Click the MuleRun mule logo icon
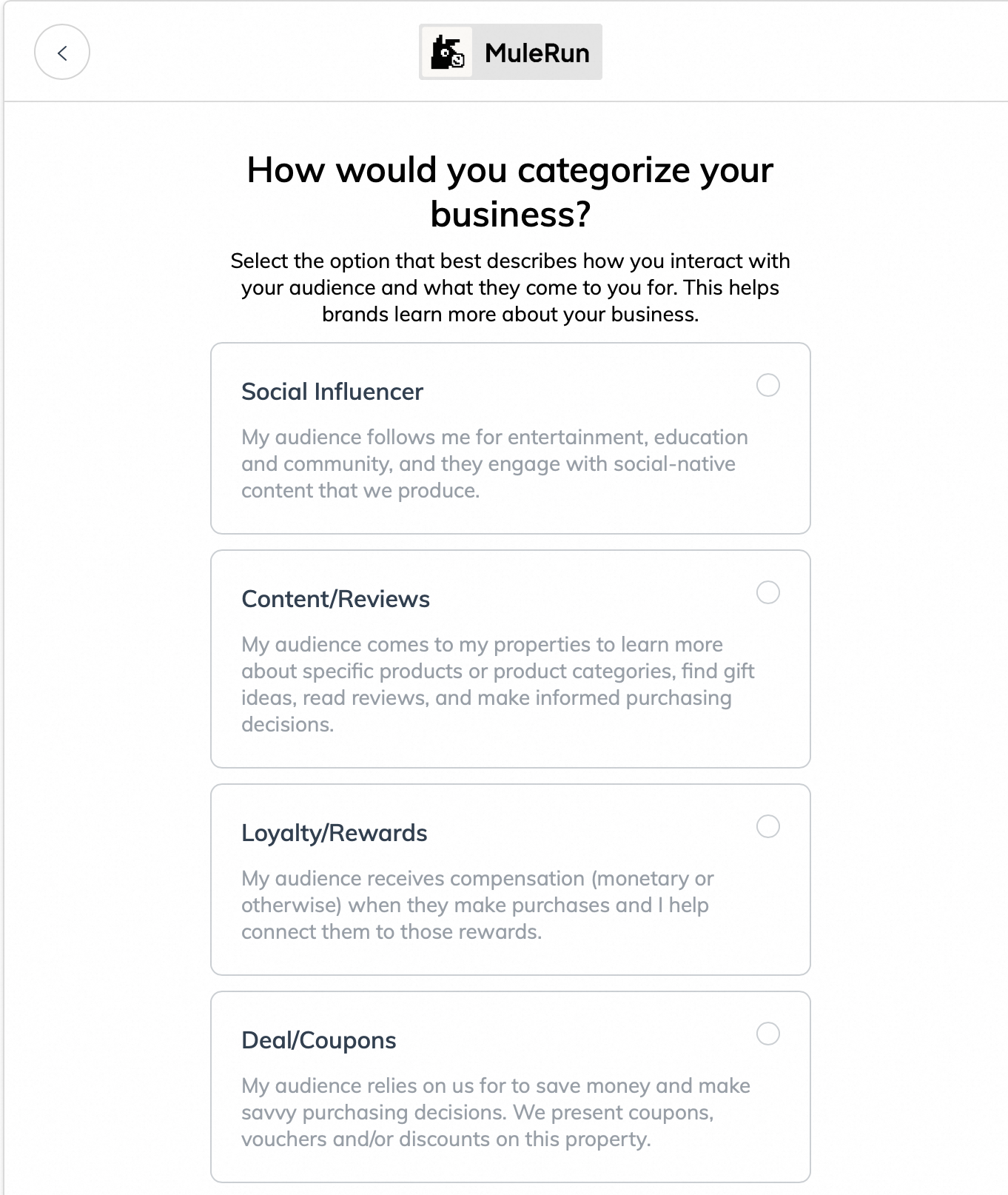The height and width of the screenshot is (1195, 1008). tap(448, 52)
